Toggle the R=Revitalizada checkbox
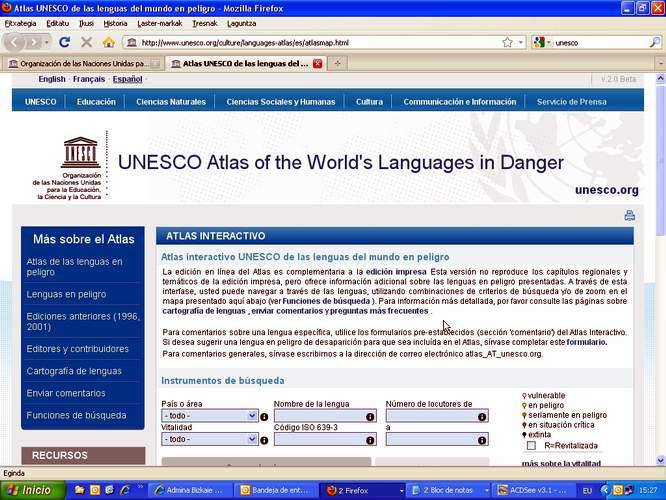Screen dimensions: 666x500 tap(531, 446)
